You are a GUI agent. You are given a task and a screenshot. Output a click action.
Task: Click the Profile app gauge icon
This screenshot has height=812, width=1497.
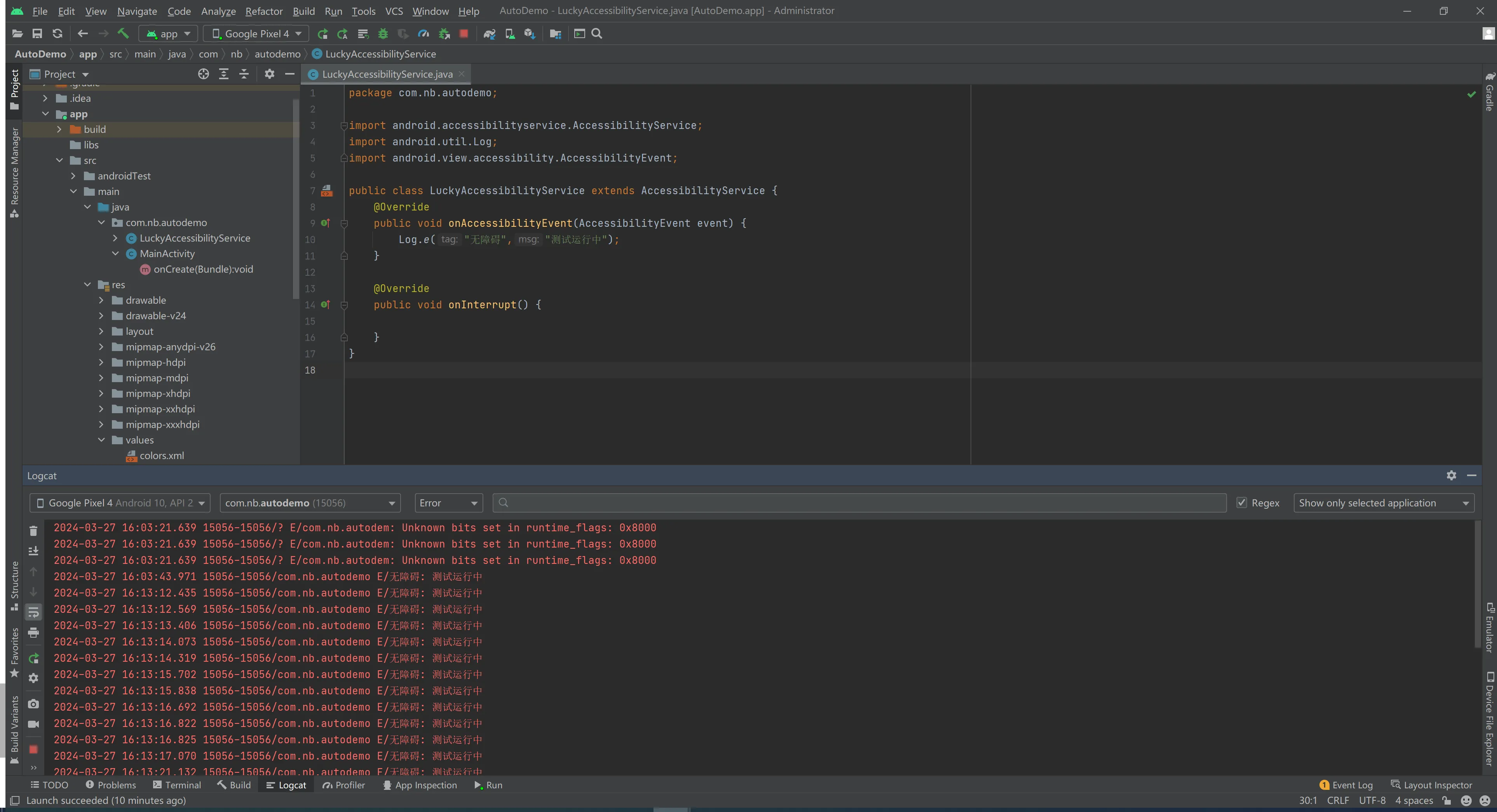tap(423, 34)
